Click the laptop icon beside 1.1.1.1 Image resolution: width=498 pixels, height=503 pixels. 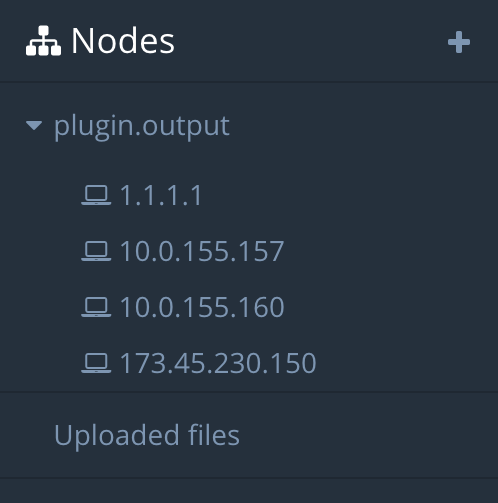96,195
